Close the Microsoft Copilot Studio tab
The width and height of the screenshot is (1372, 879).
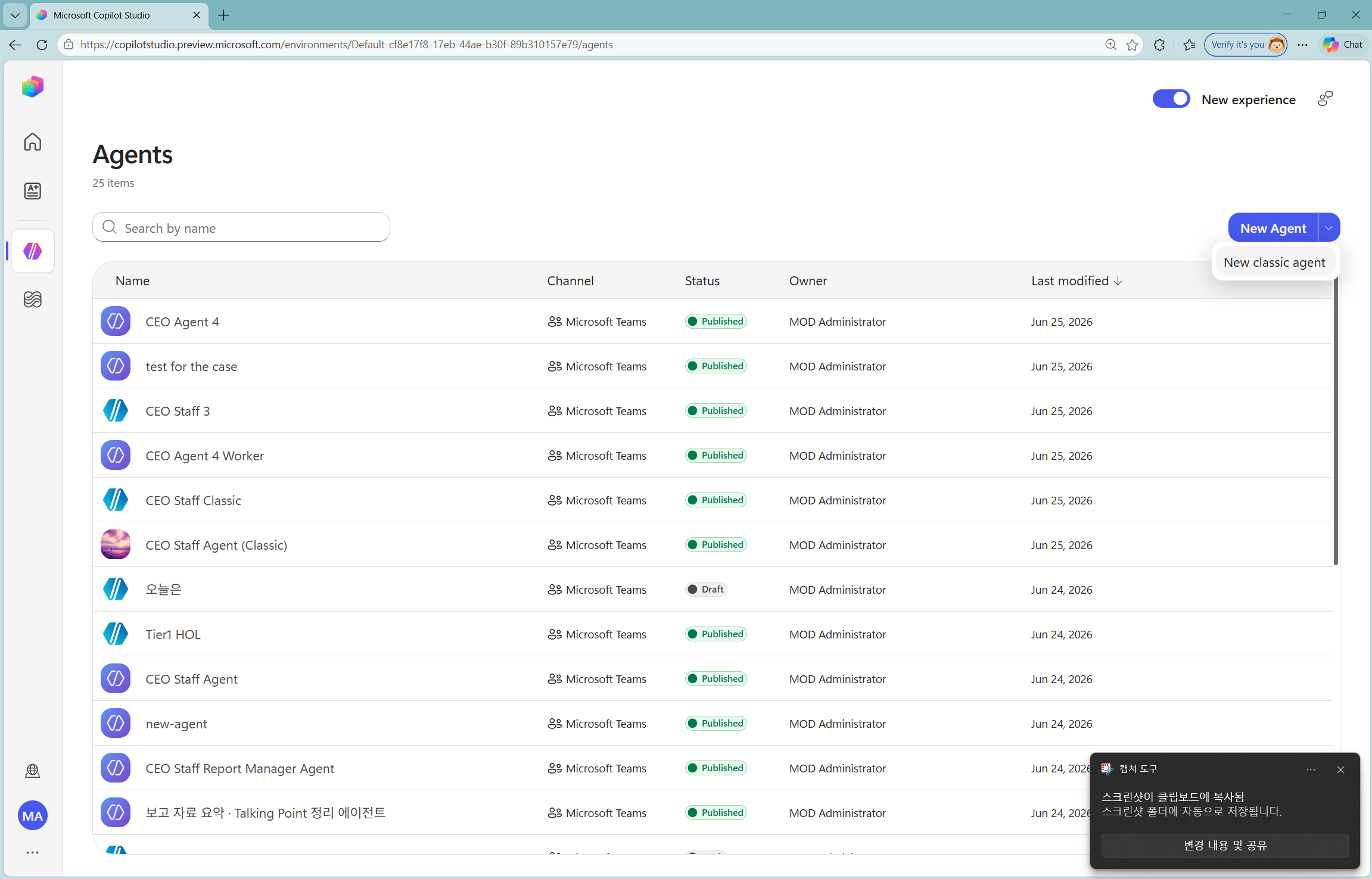tap(197, 15)
